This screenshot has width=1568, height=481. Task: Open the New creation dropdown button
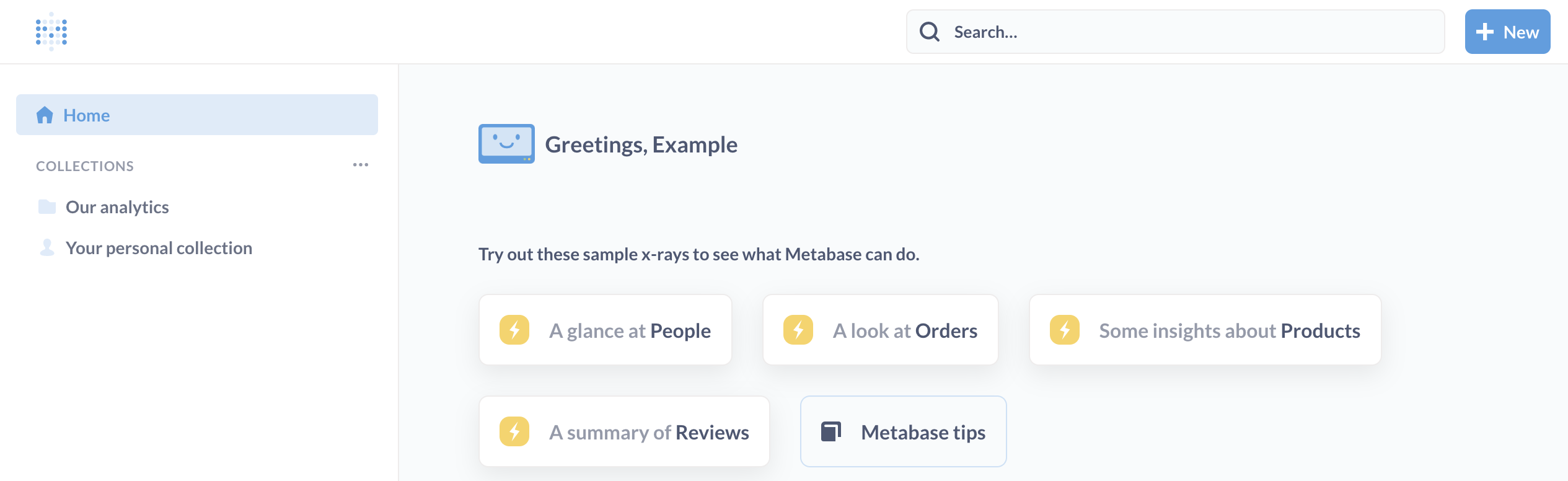pos(1507,32)
